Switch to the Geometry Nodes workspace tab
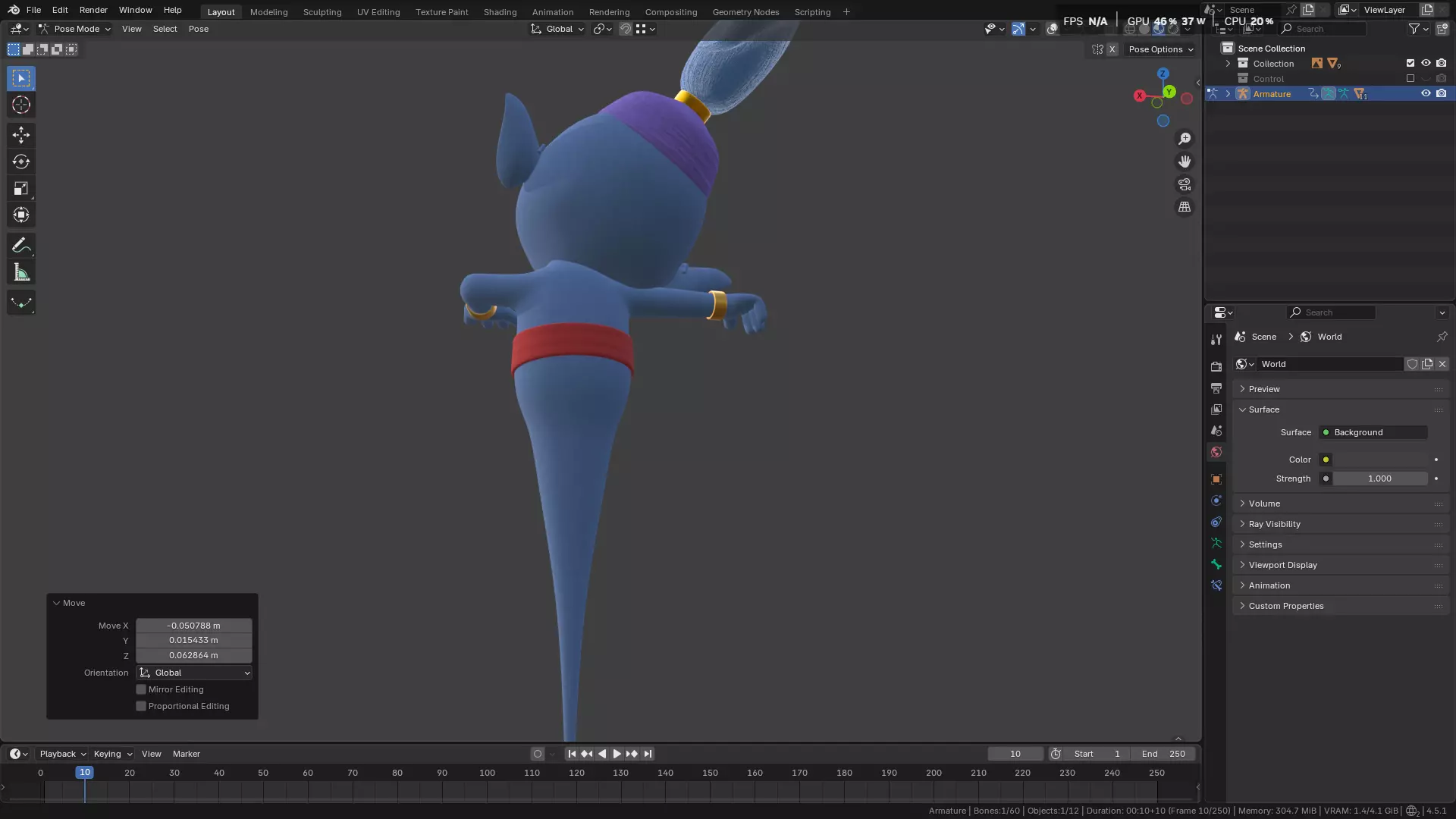Image resolution: width=1456 pixels, height=819 pixels. 745,12
